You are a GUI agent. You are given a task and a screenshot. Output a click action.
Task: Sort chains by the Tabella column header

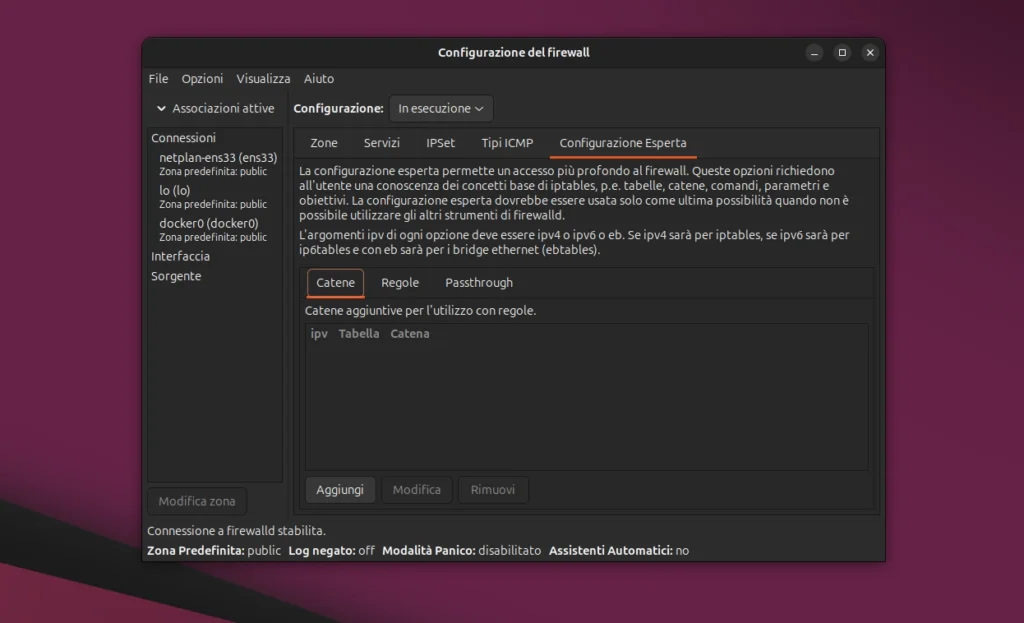click(x=358, y=333)
